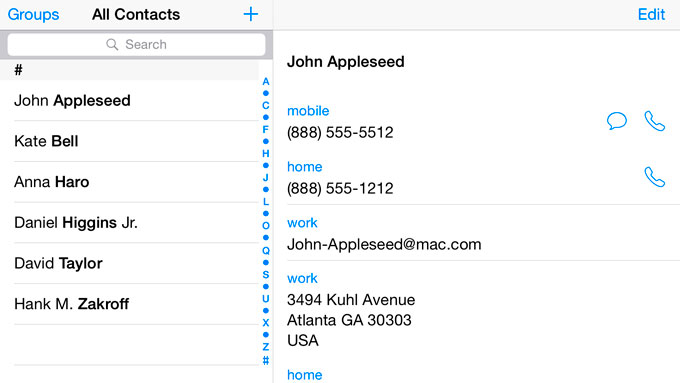680x383 pixels.
Task: Focus the Search contacts field
Action: pos(136,44)
